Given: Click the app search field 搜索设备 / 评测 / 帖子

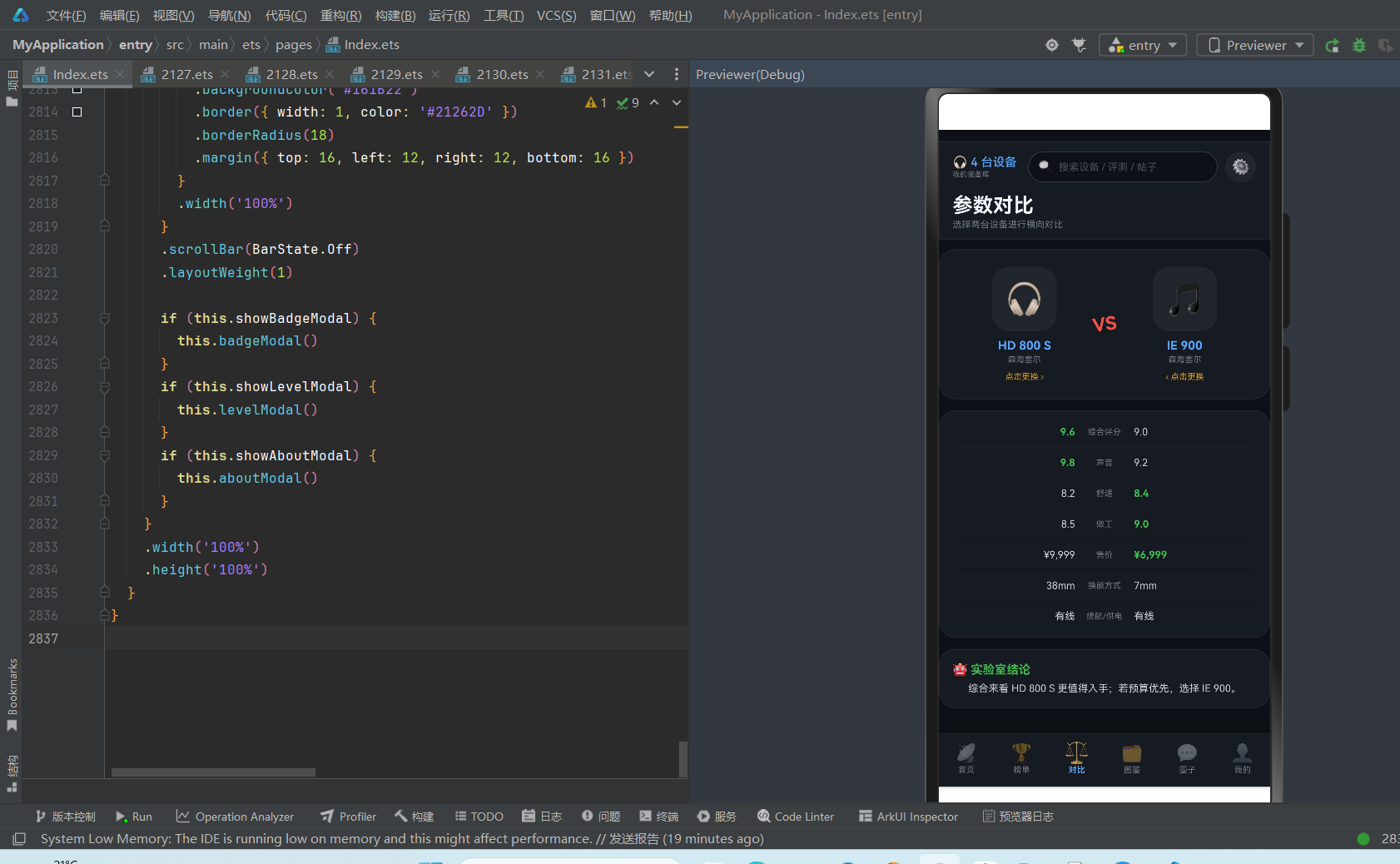Looking at the screenshot, I should pyautogui.click(x=1123, y=166).
